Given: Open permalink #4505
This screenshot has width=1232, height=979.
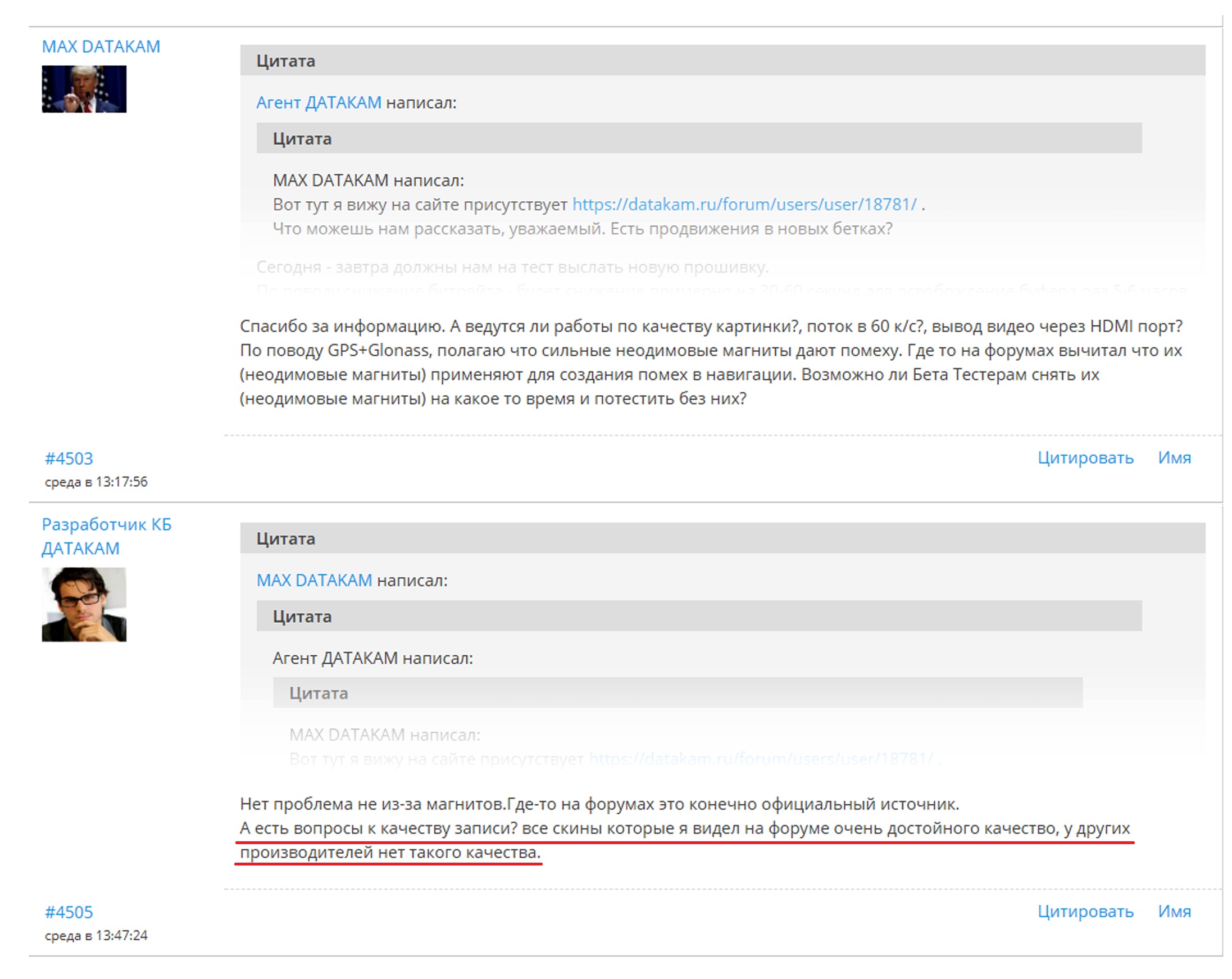Looking at the screenshot, I should [69, 912].
